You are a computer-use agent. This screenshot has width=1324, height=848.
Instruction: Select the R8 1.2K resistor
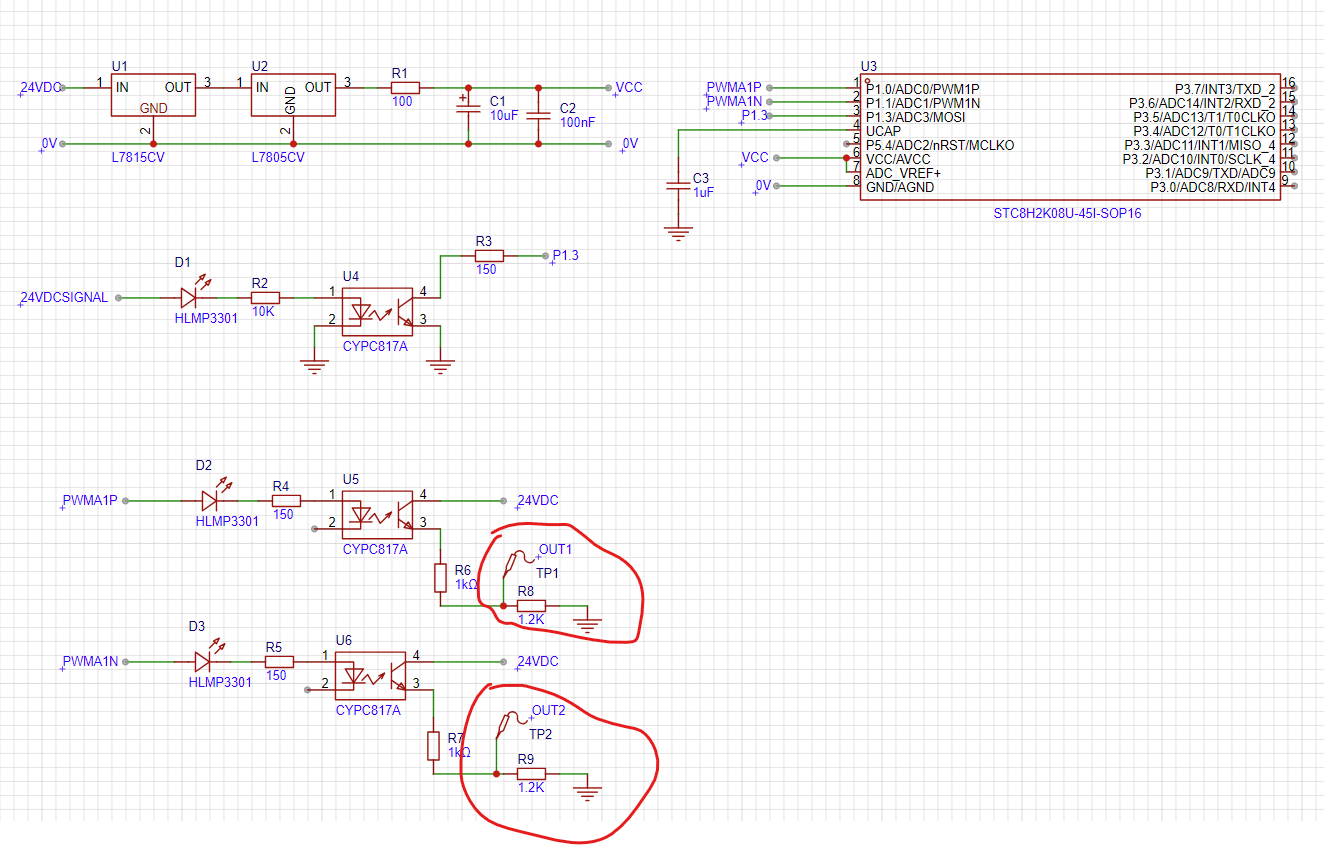point(531,605)
